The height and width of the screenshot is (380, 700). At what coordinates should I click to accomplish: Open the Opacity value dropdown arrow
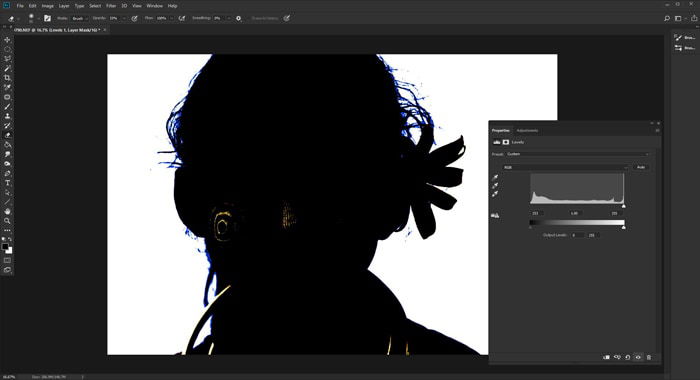coord(124,18)
